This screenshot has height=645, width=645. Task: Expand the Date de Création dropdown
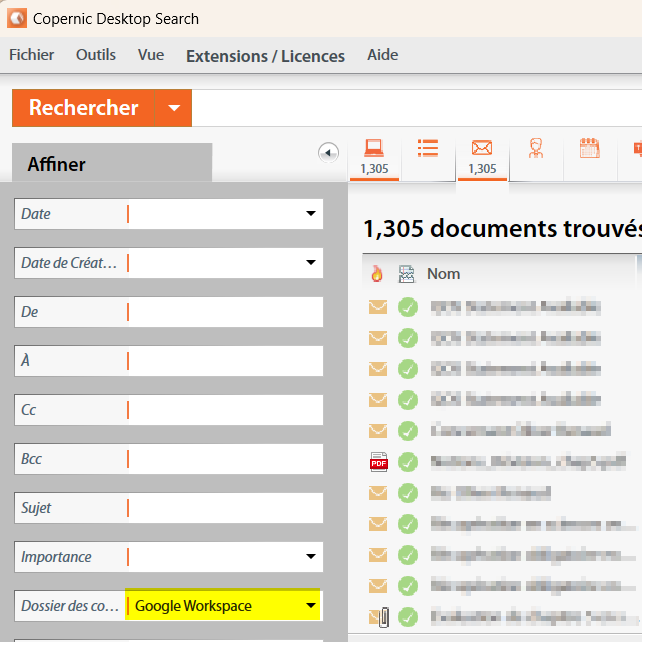pyautogui.click(x=310, y=263)
